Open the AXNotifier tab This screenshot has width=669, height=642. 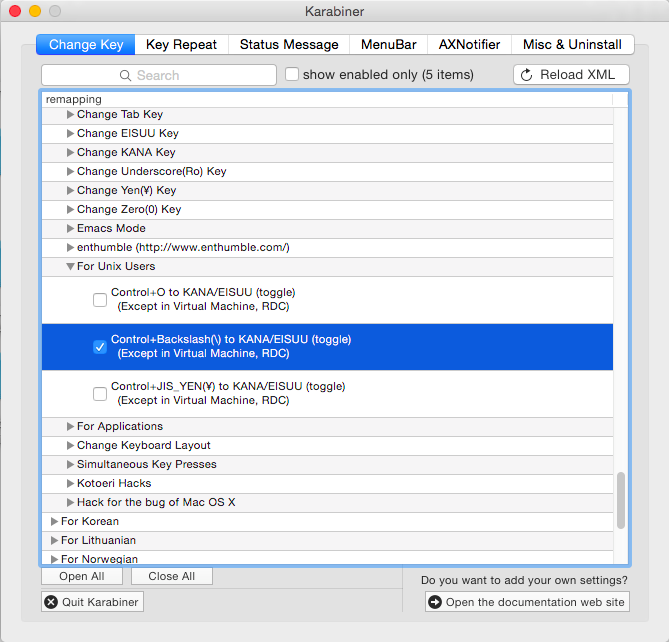[x=469, y=44]
